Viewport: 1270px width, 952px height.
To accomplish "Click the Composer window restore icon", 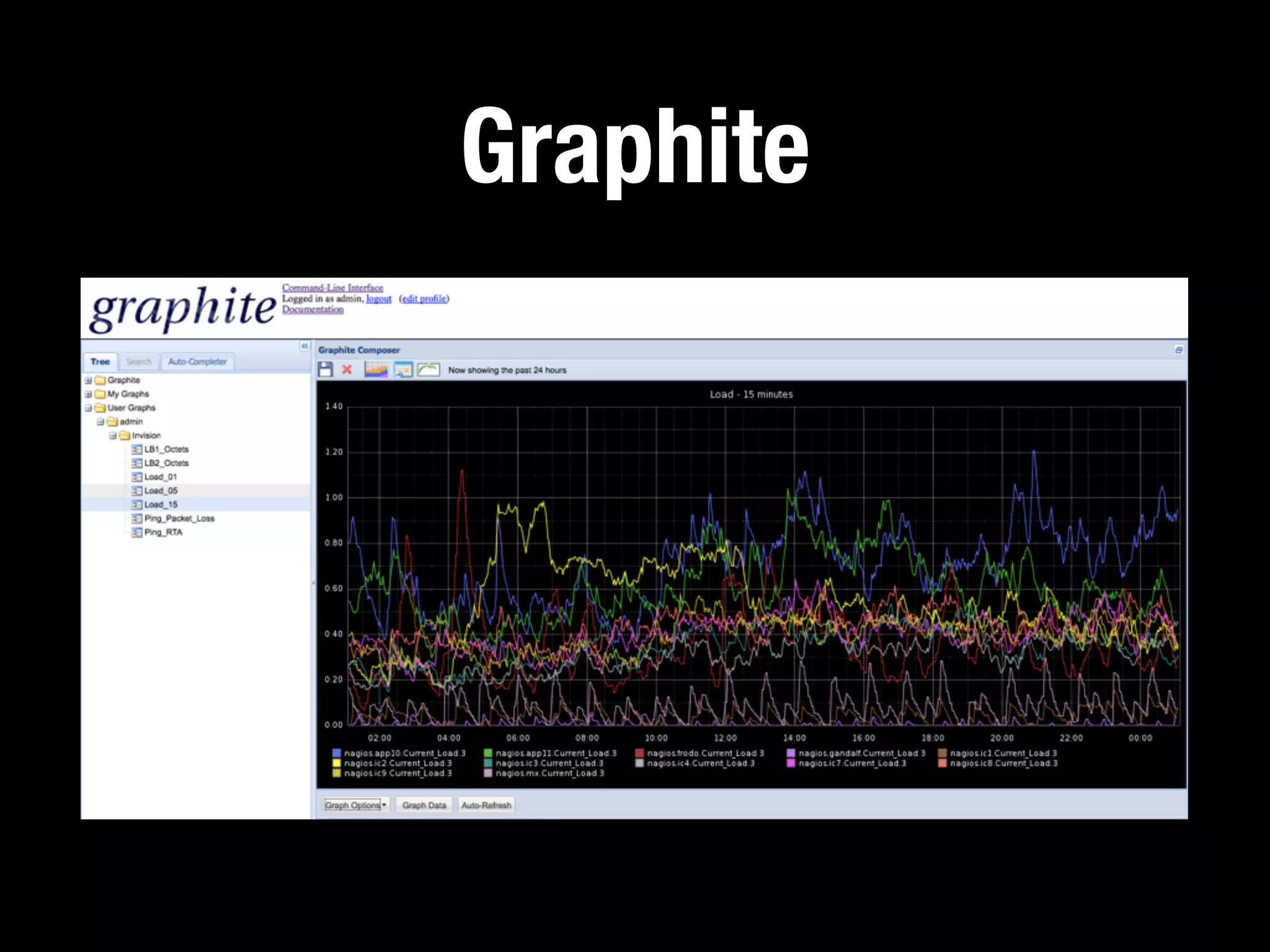I will click(x=1179, y=350).
